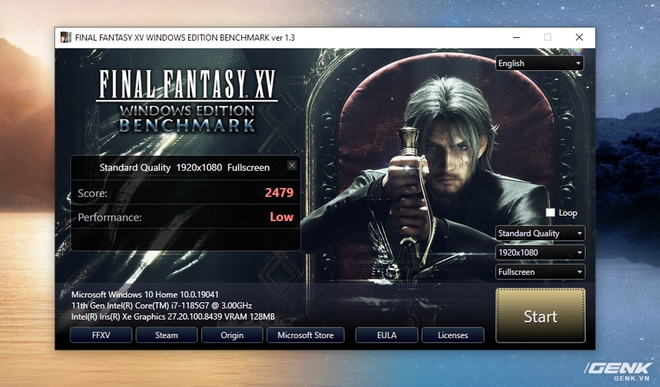Screen dimensions: 660x387
Task: Minimize the benchmark window
Action: pyautogui.click(x=517, y=37)
